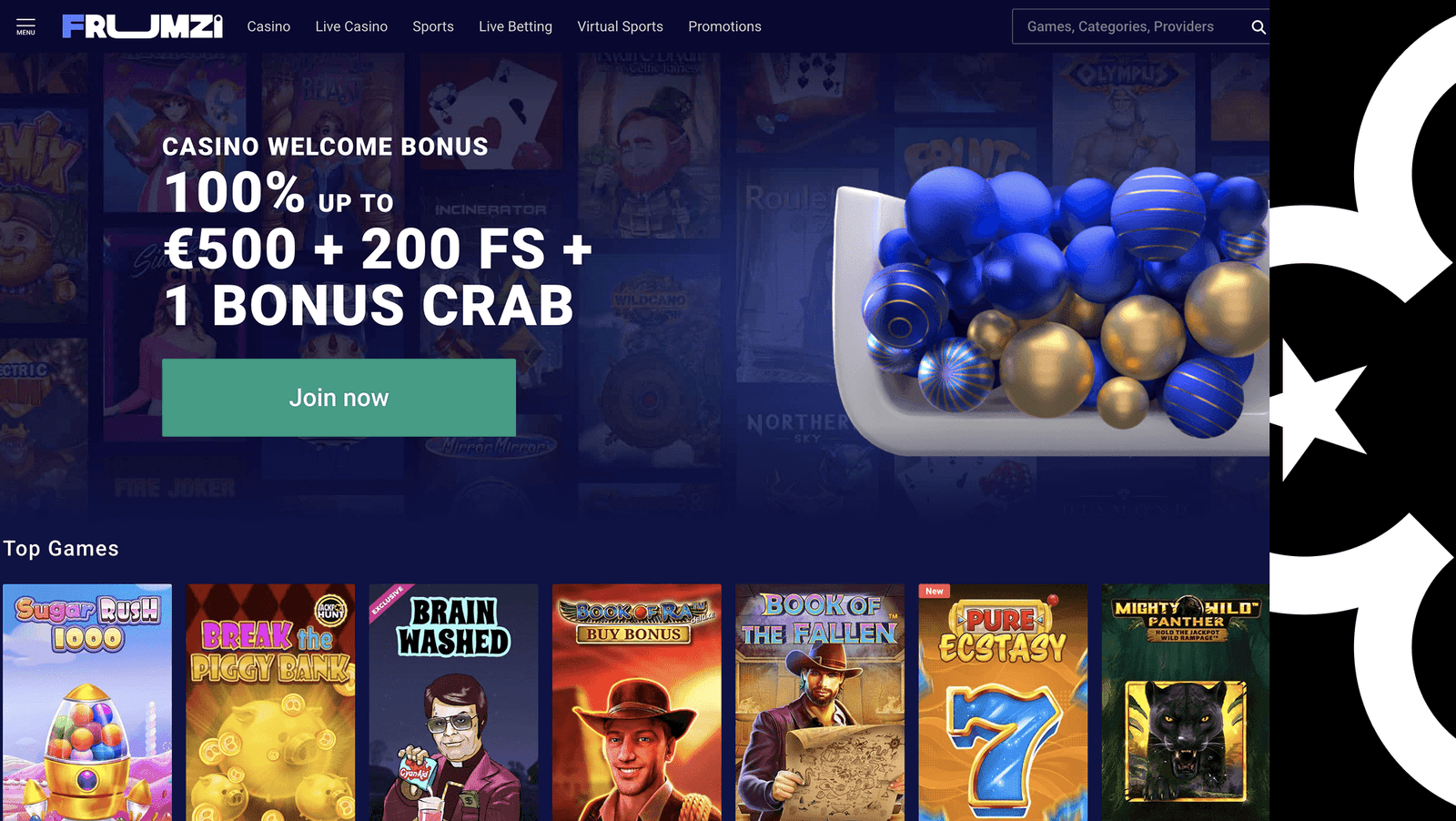Open Live Betting page

tap(515, 26)
